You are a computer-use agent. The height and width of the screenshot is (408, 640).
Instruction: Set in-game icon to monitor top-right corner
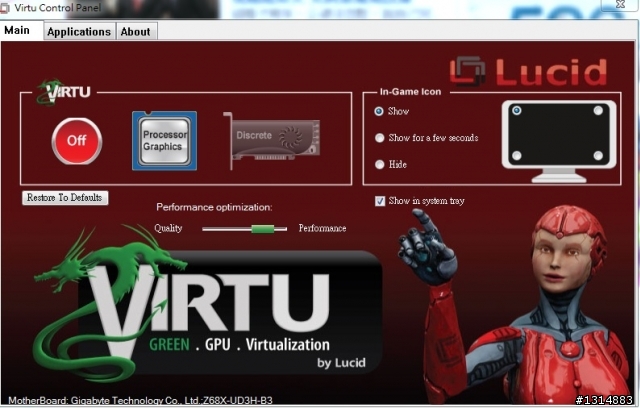coord(598,111)
